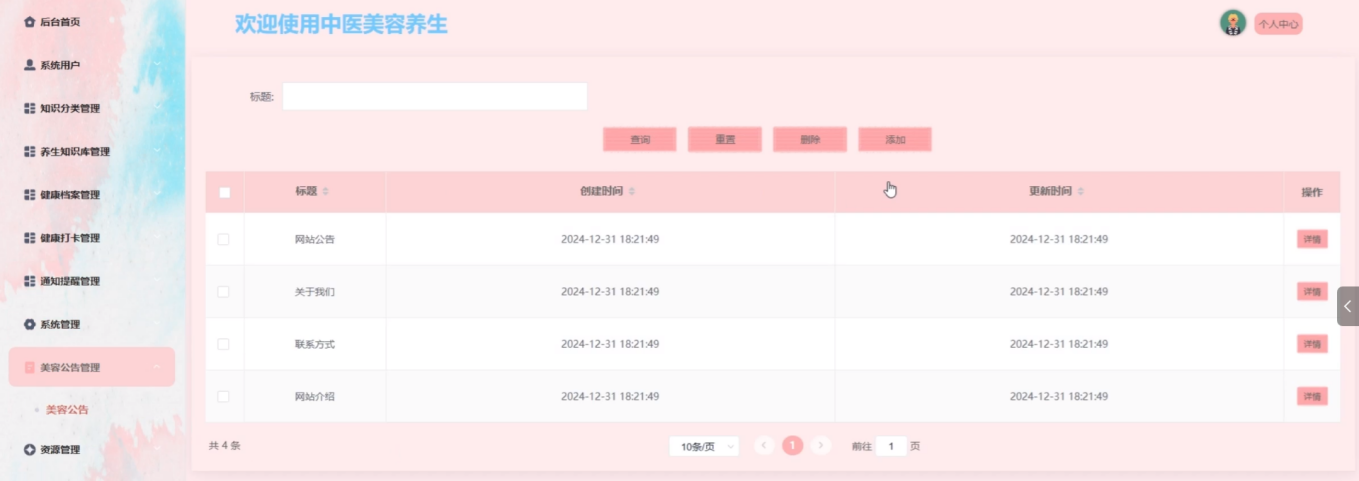Click the grid icon beside 通知提醒管理
1359x481 pixels.
[29, 280]
